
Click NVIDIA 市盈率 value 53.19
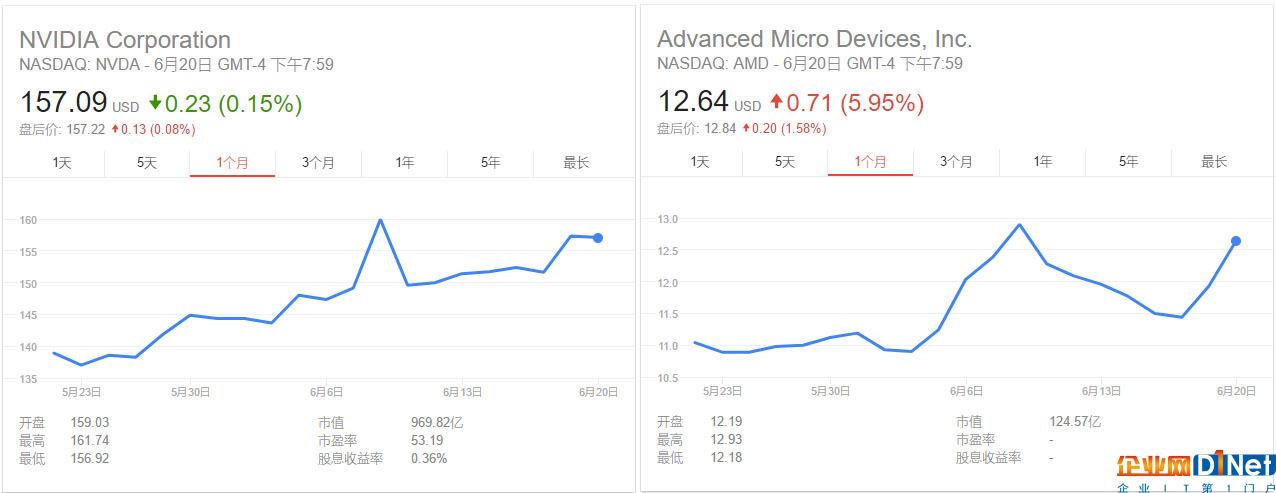(427, 440)
